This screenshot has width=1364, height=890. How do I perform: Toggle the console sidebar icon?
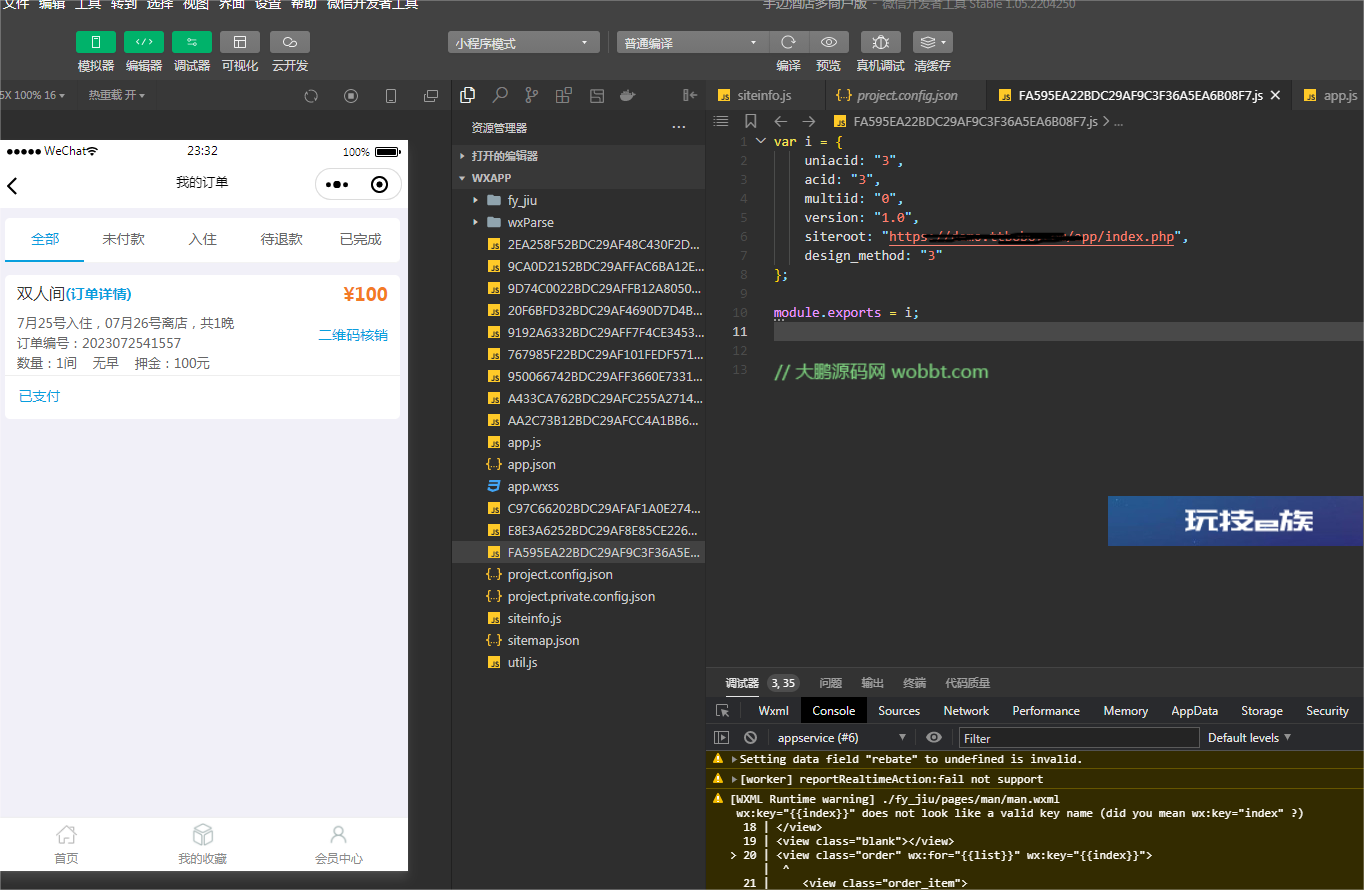coord(722,737)
